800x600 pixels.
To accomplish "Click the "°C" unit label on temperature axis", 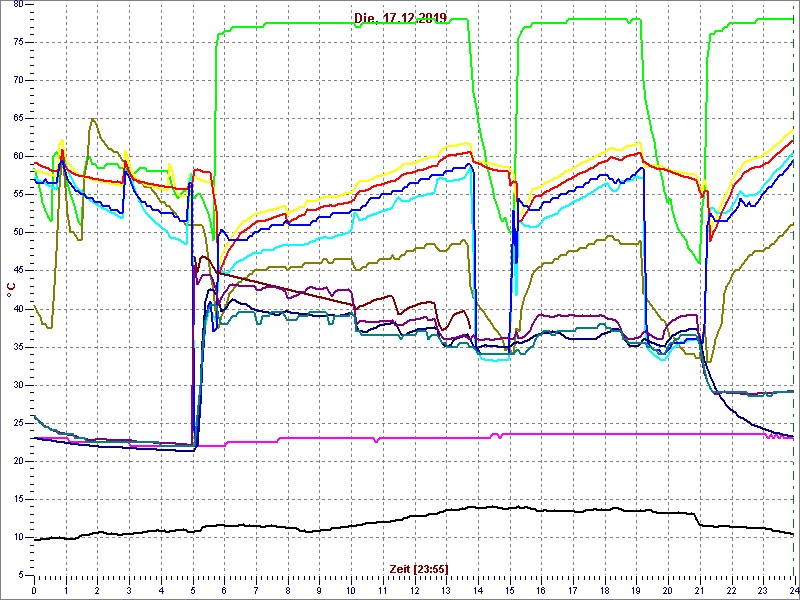I will point(11,290).
